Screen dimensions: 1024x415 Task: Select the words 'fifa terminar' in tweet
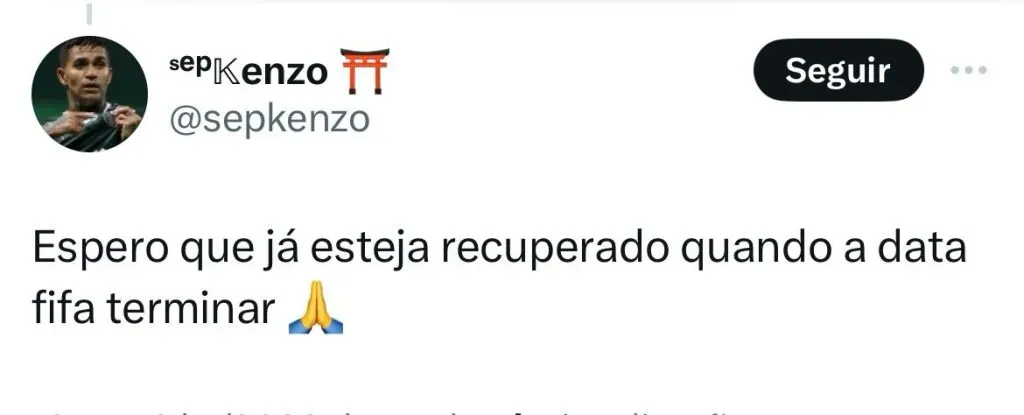[x=153, y=308]
